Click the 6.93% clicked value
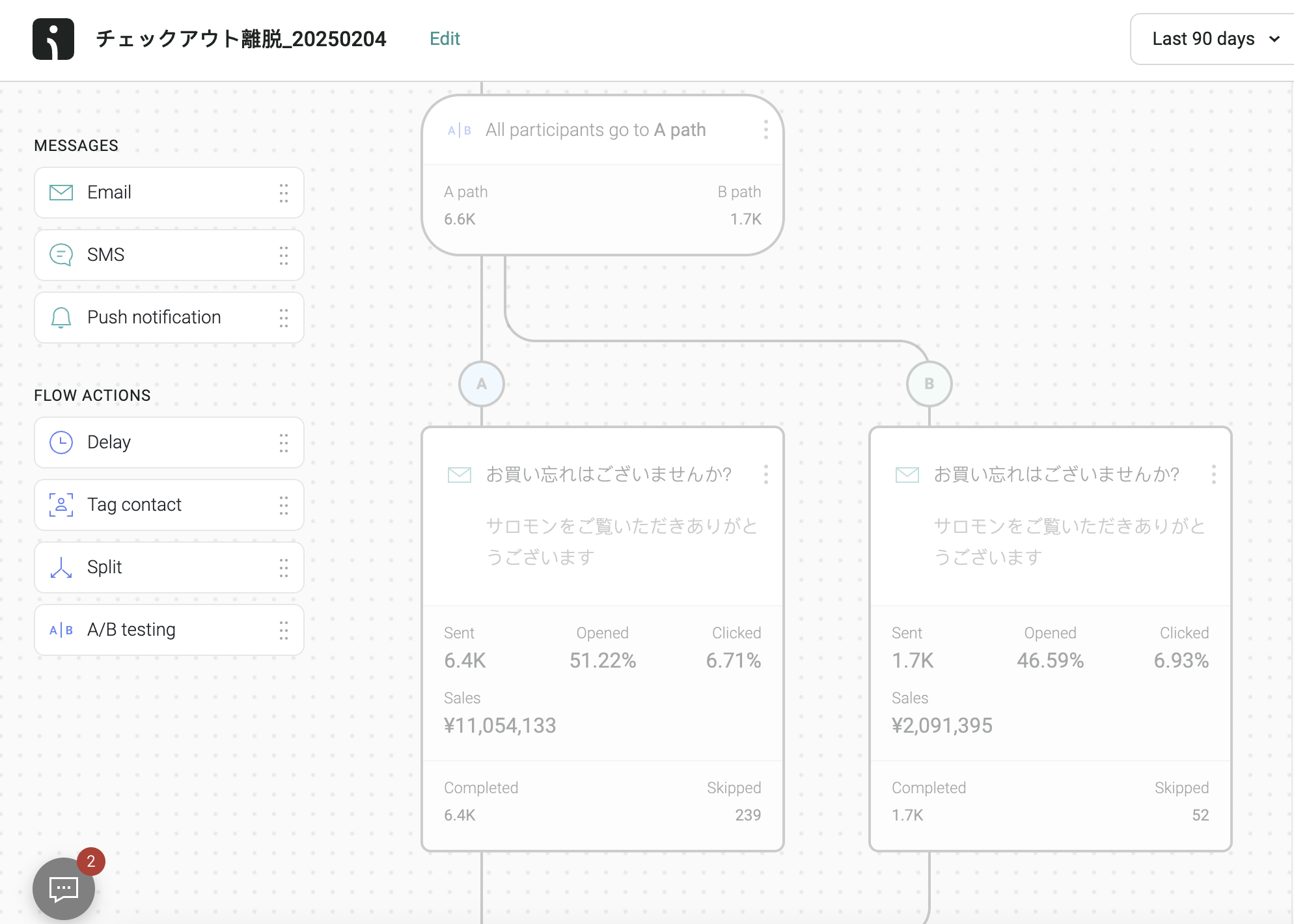This screenshot has height=924, width=1294. point(1181,660)
